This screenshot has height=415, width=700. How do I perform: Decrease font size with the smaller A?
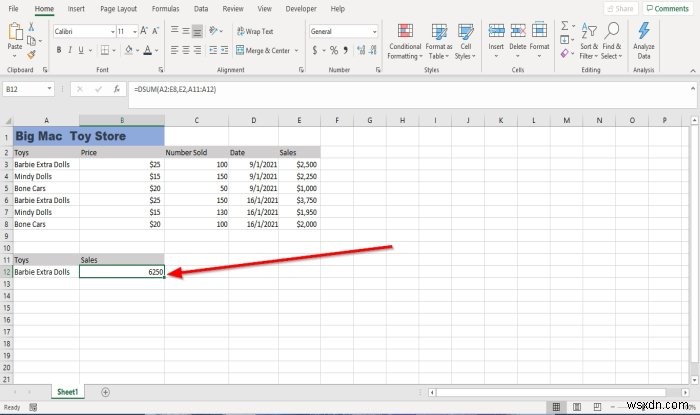click(155, 31)
